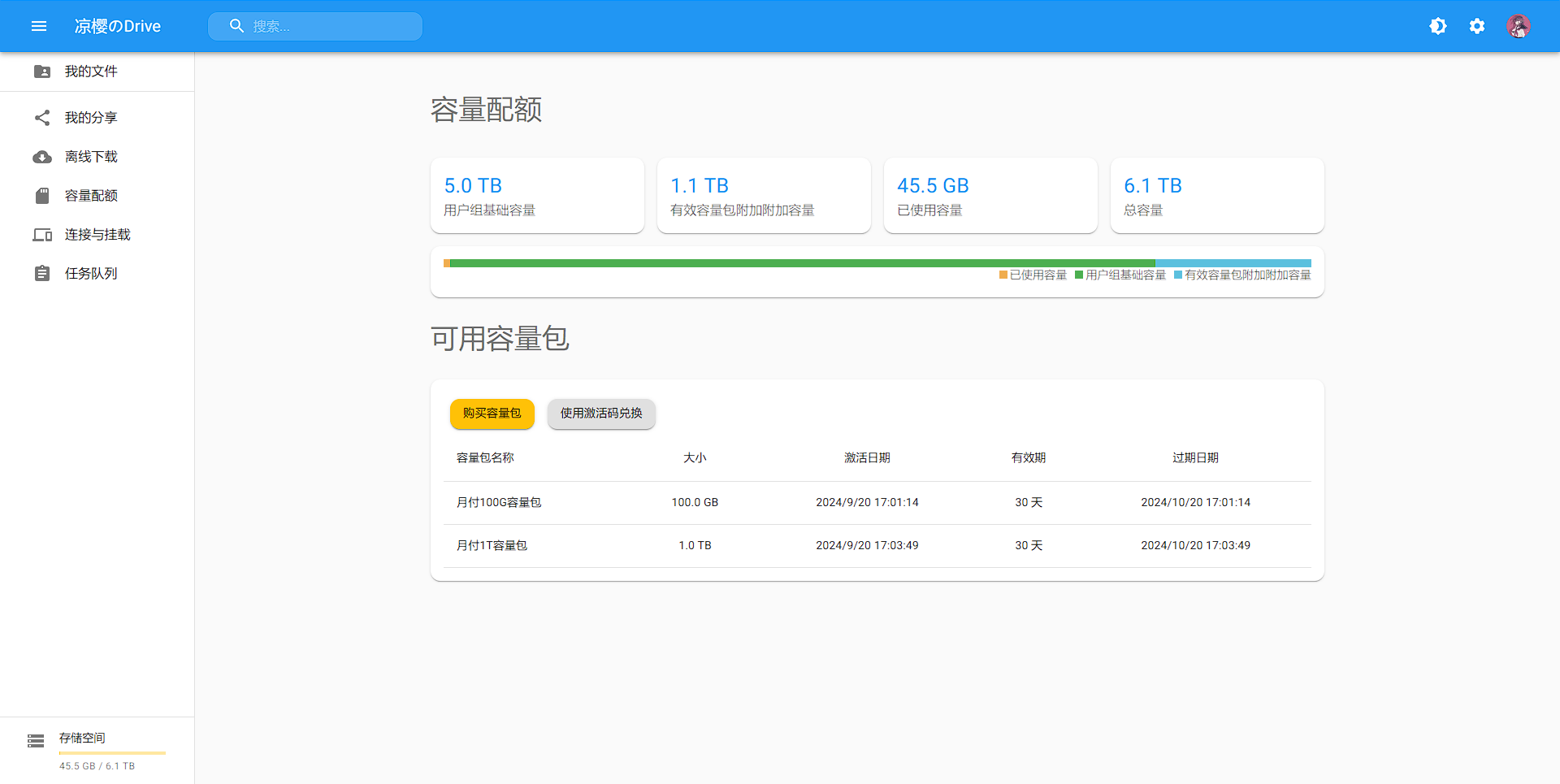The height and width of the screenshot is (784, 1560).
Task: Click the yellow storage usage bar in sidebar
Action: [x=112, y=753]
